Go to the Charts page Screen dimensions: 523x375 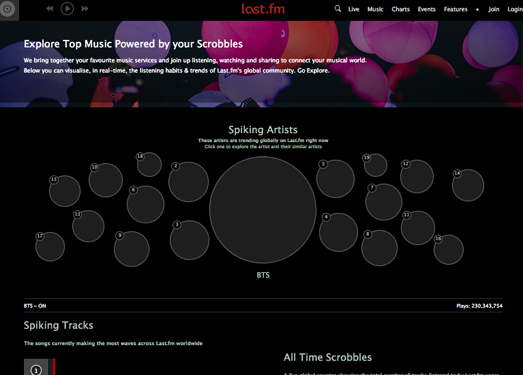point(400,9)
